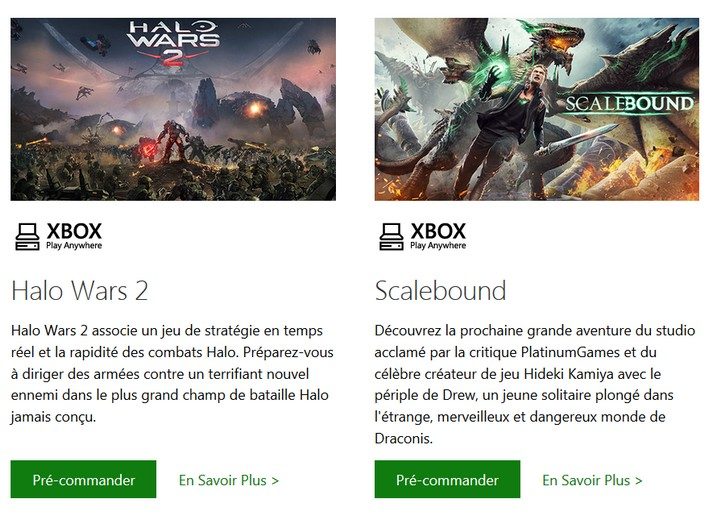Click the Halo Wars 2 cover image
This screenshot has width=709, height=516.
(173, 109)
